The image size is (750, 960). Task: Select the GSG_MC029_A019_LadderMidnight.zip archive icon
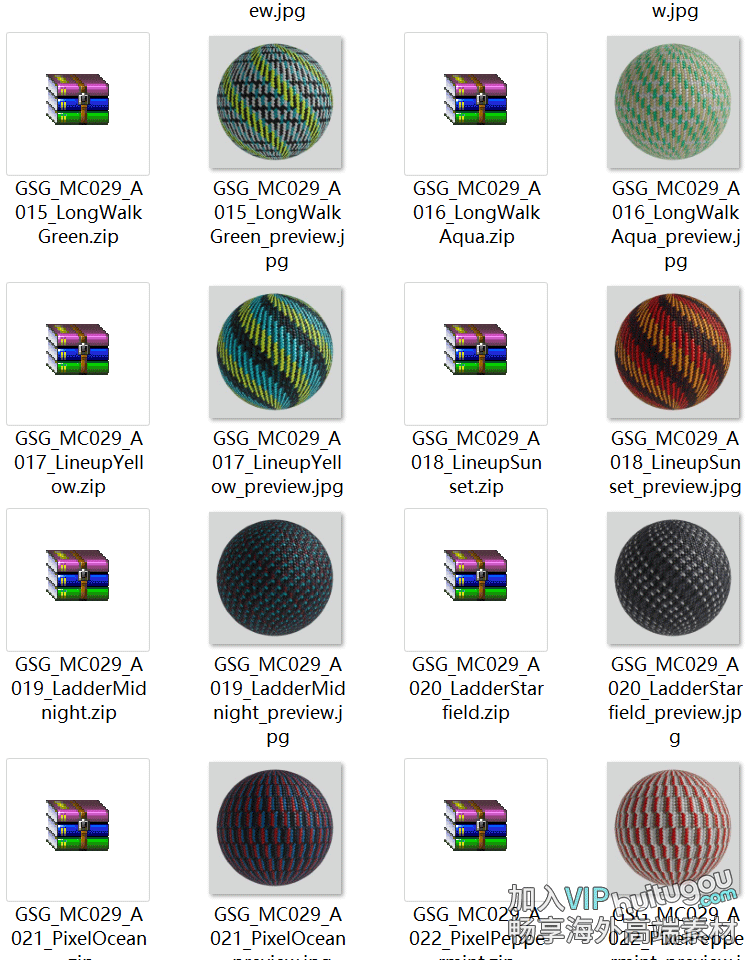click(x=78, y=576)
